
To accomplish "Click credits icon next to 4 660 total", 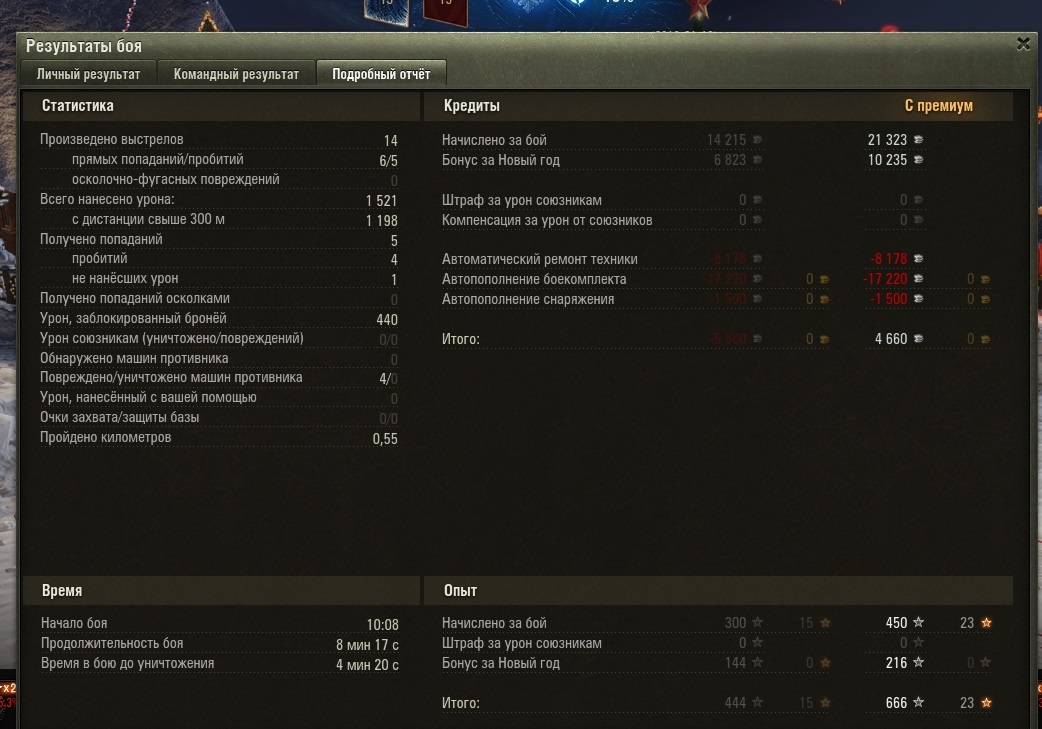I will click(918, 339).
